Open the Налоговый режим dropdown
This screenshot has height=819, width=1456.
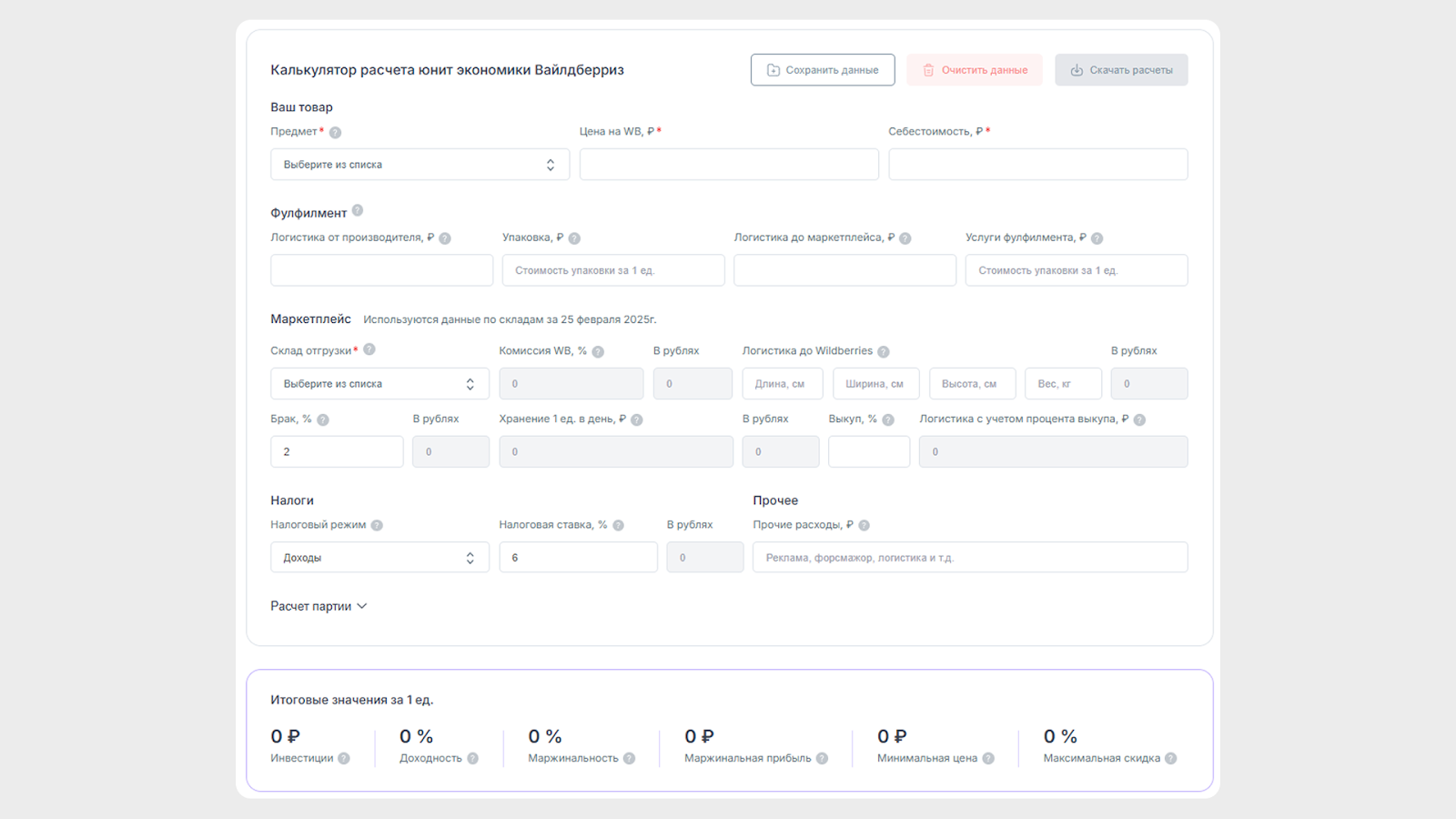(x=379, y=558)
